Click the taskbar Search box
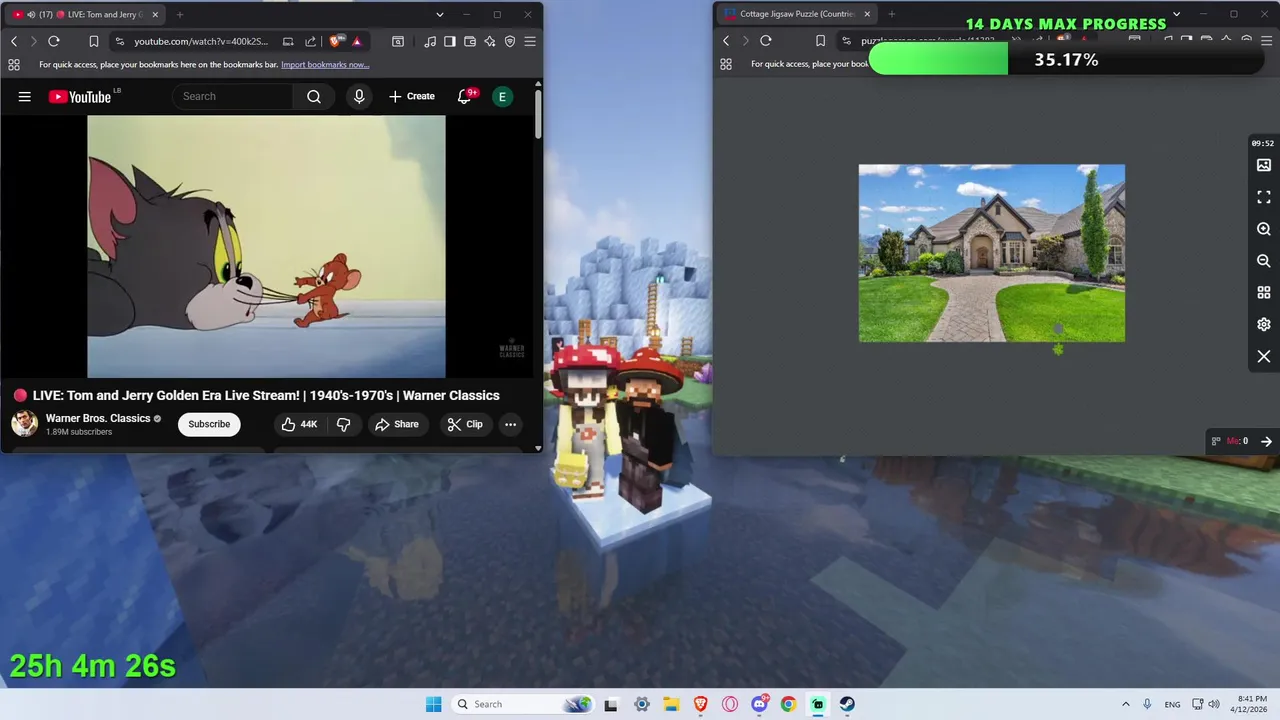1280x720 pixels. (522, 704)
